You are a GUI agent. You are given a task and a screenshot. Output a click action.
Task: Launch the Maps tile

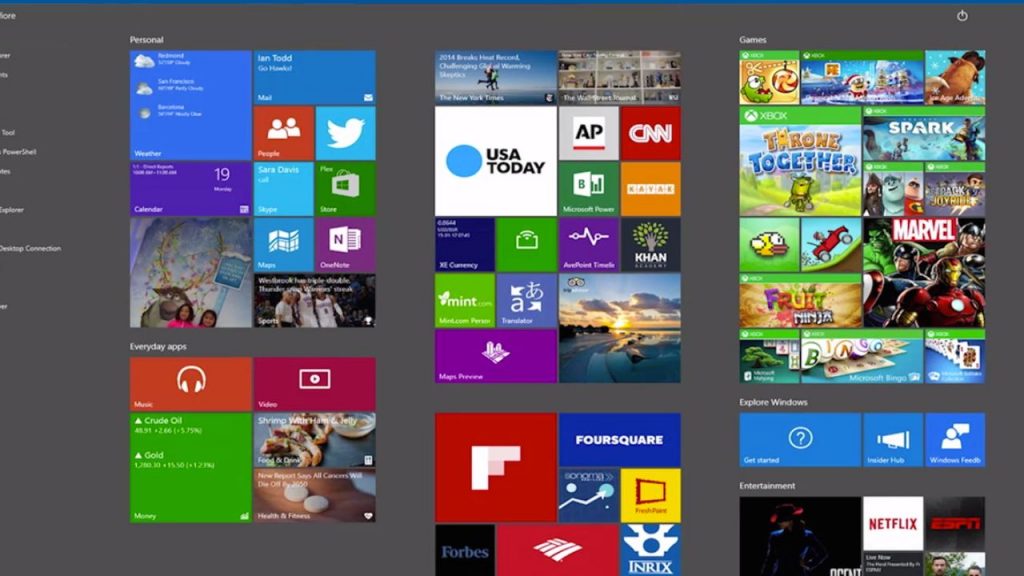click(283, 245)
